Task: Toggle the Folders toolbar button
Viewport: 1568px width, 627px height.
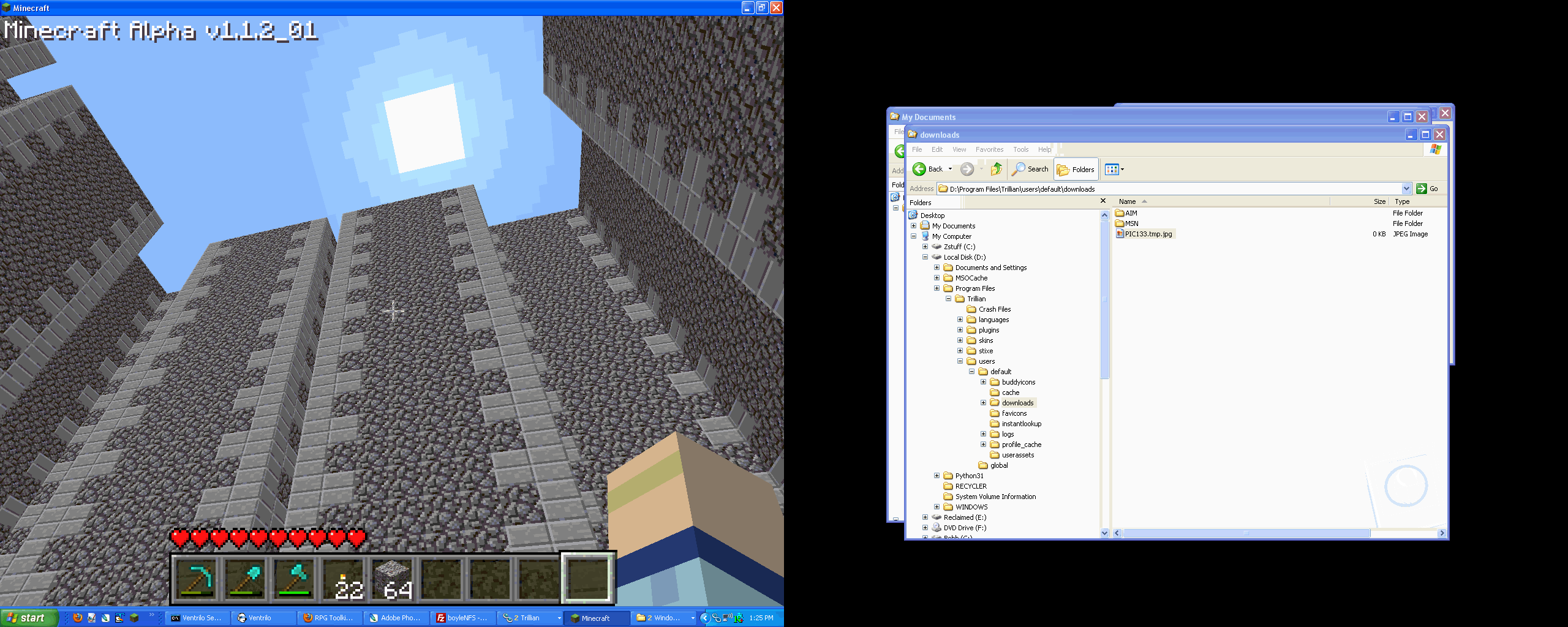Action: [1076, 170]
